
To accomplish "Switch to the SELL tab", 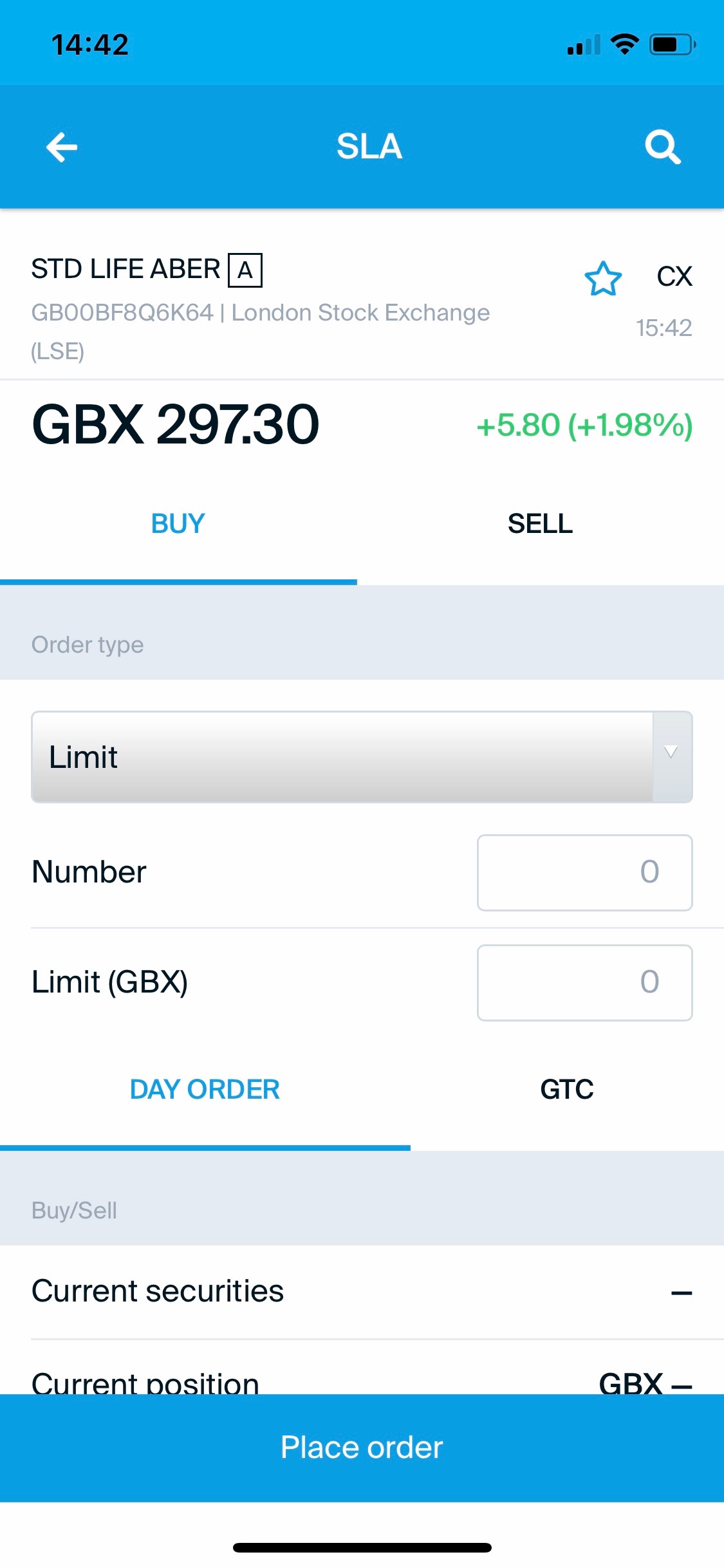I will [x=540, y=524].
